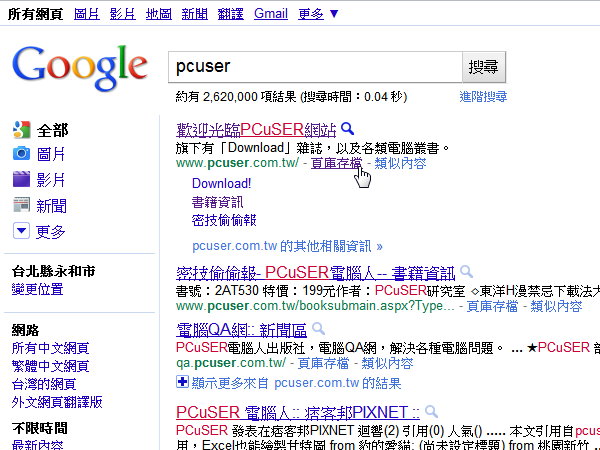600x450 pixels.
Task: Open 圖片 in top navigation bar
Action: click(x=86, y=14)
